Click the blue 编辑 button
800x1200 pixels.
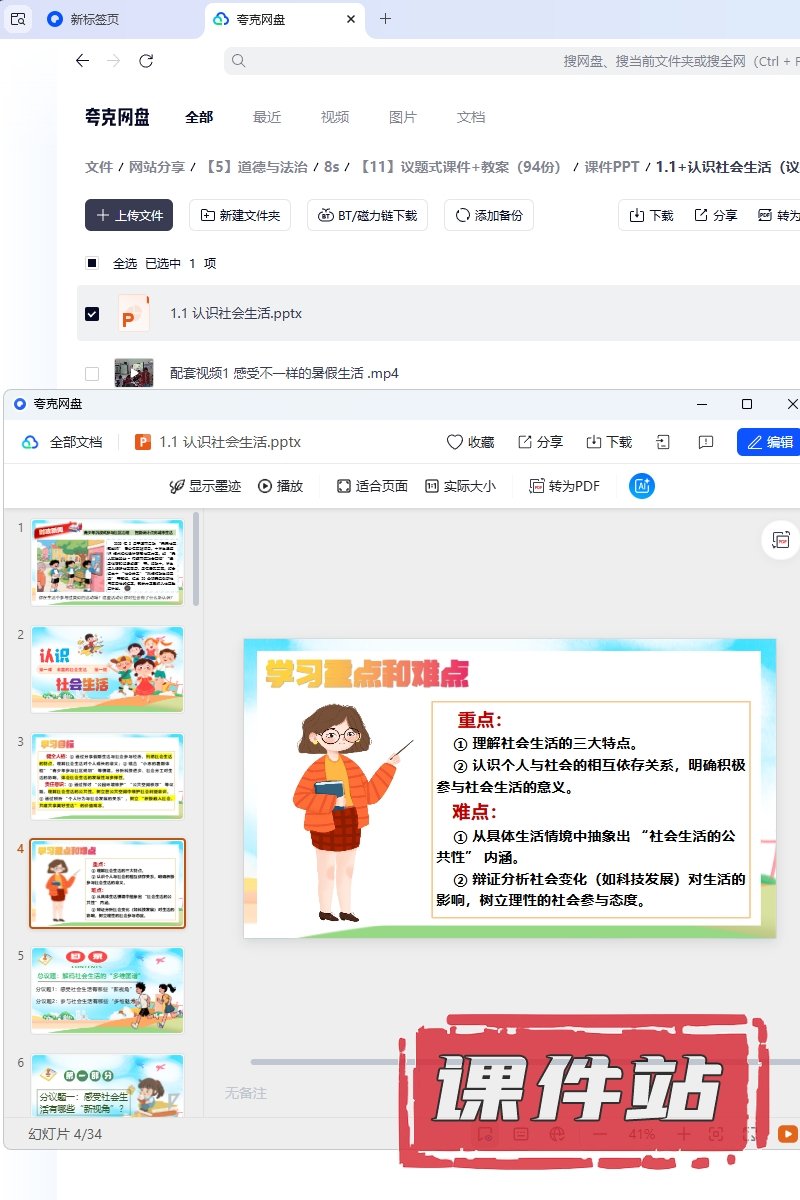pyautogui.click(x=768, y=442)
